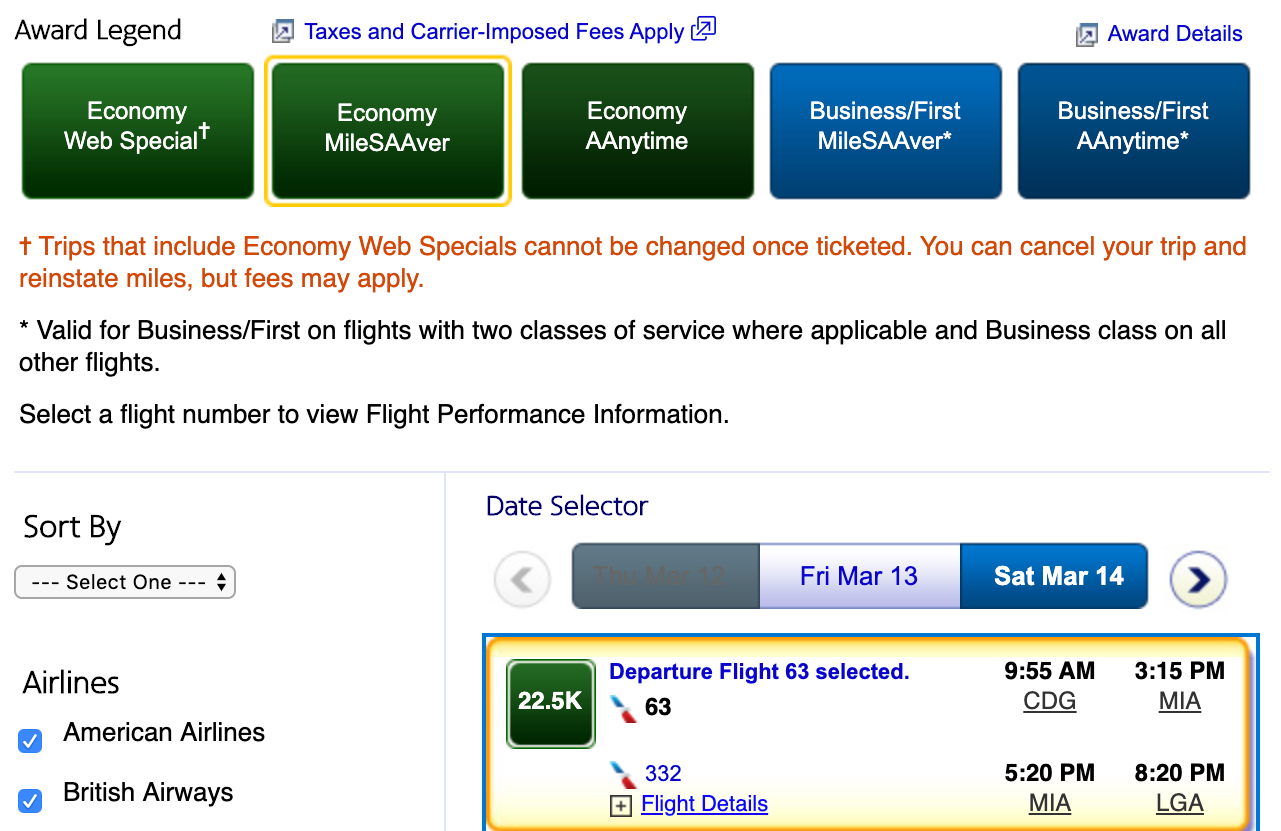Select the Sat Mar 14 date tab
The height and width of the screenshot is (831, 1281).
click(x=1058, y=577)
